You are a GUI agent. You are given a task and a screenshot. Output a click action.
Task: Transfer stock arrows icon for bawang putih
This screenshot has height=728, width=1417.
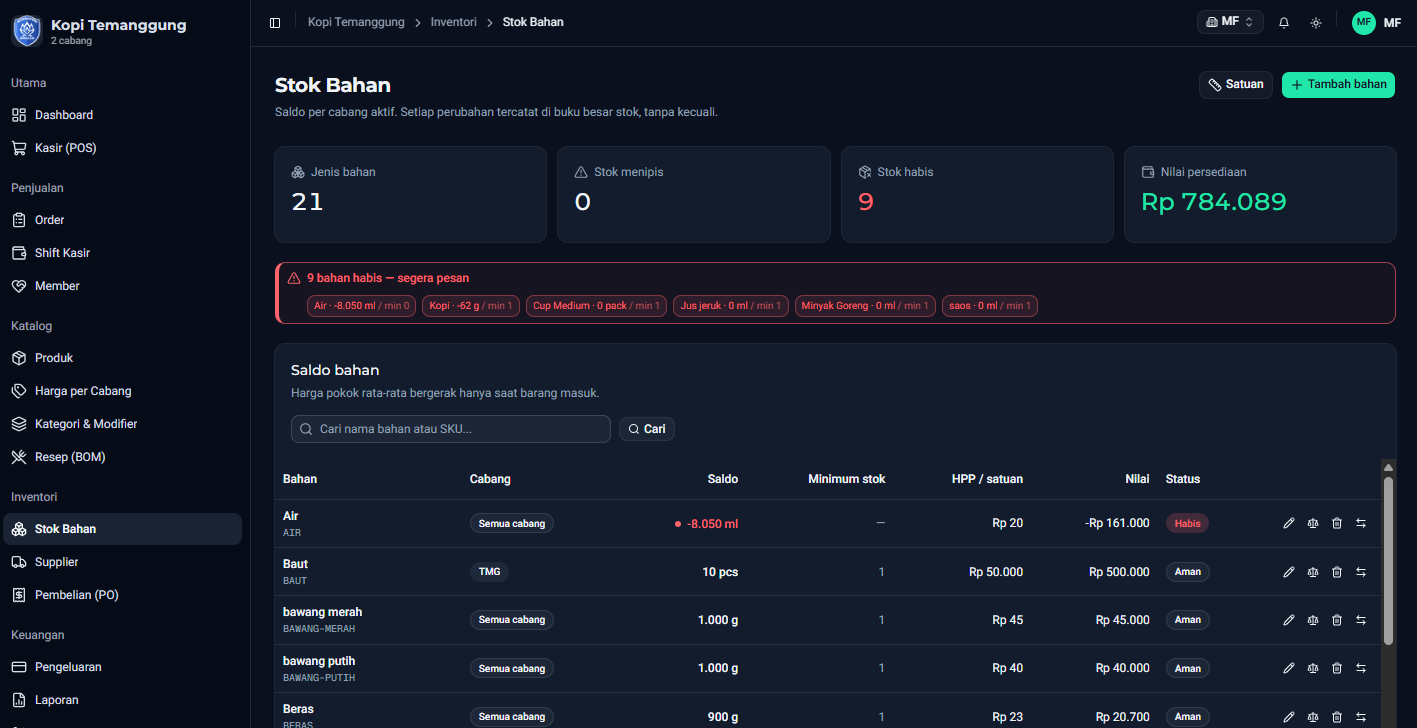click(x=1361, y=668)
